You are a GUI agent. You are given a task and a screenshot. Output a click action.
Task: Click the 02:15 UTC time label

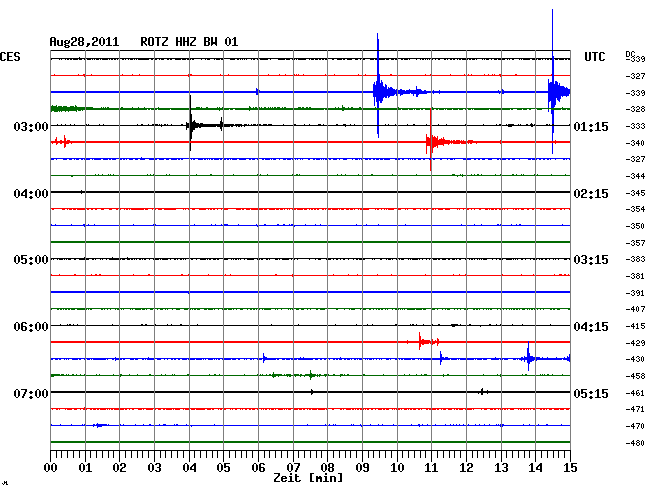591,194
